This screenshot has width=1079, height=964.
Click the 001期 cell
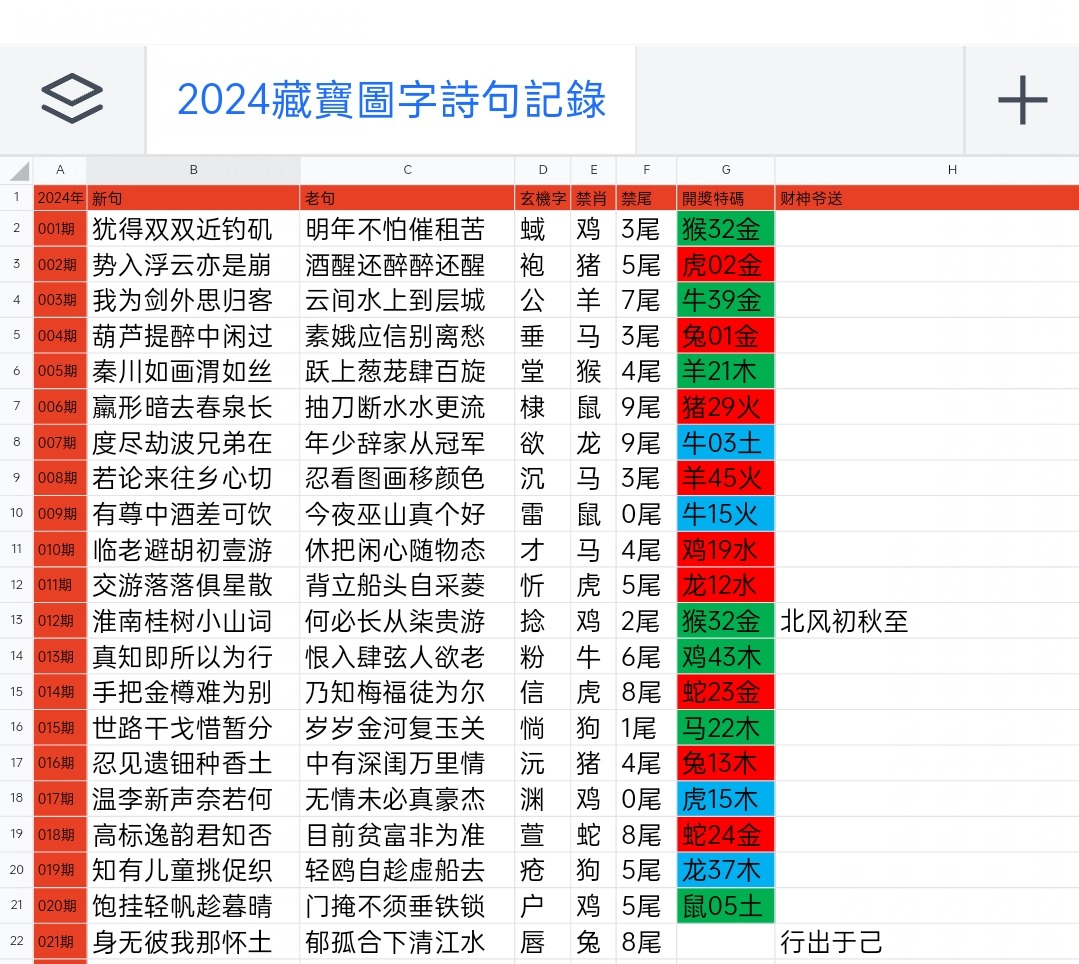pyautogui.click(x=60, y=229)
